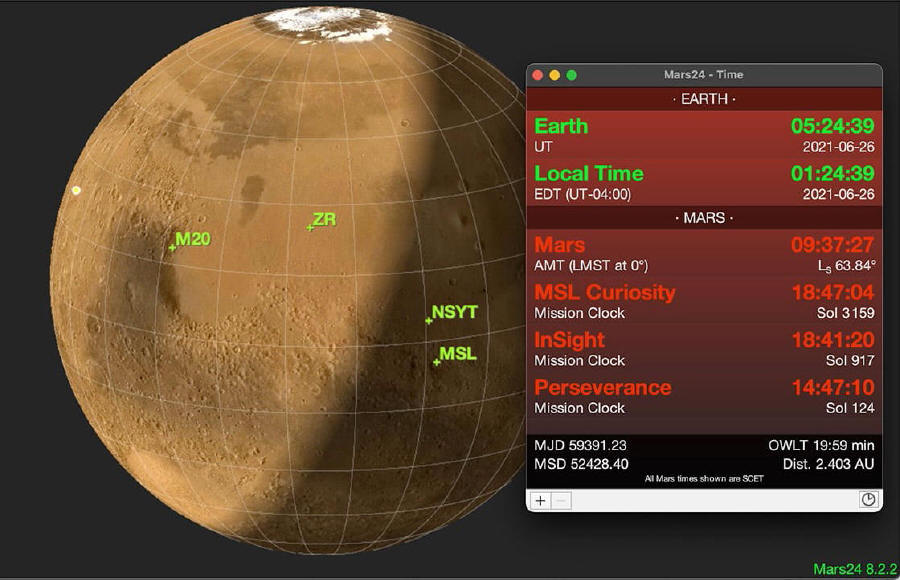Click the EARTH section header

pyautogui.click(x=704, y=99)
